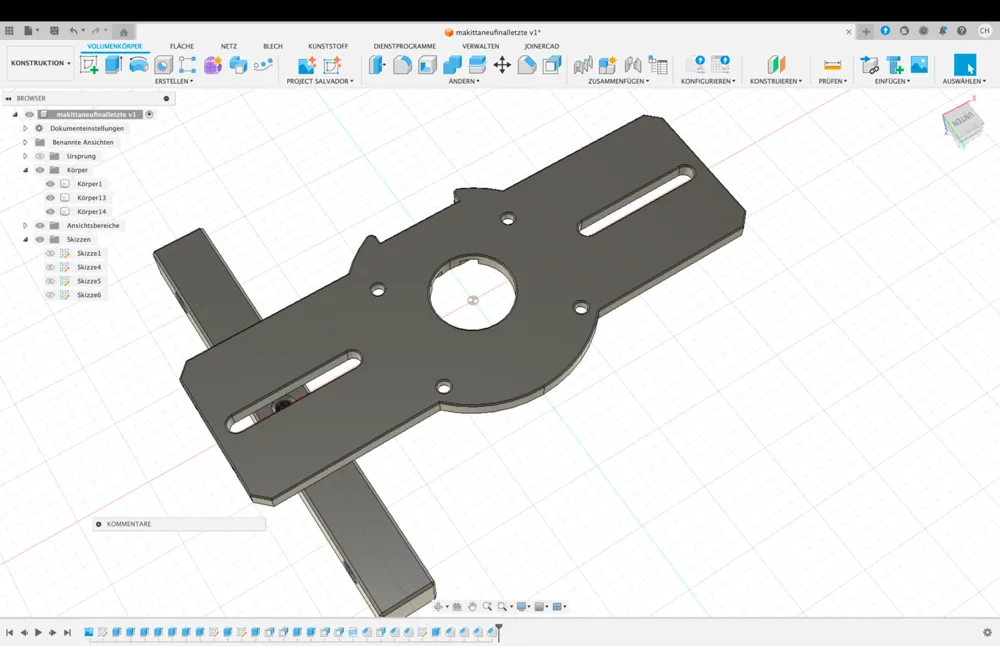Open the Konstruktion workspace dropdown
This screenshot has height=646, width=1000.
pos(40,63)
